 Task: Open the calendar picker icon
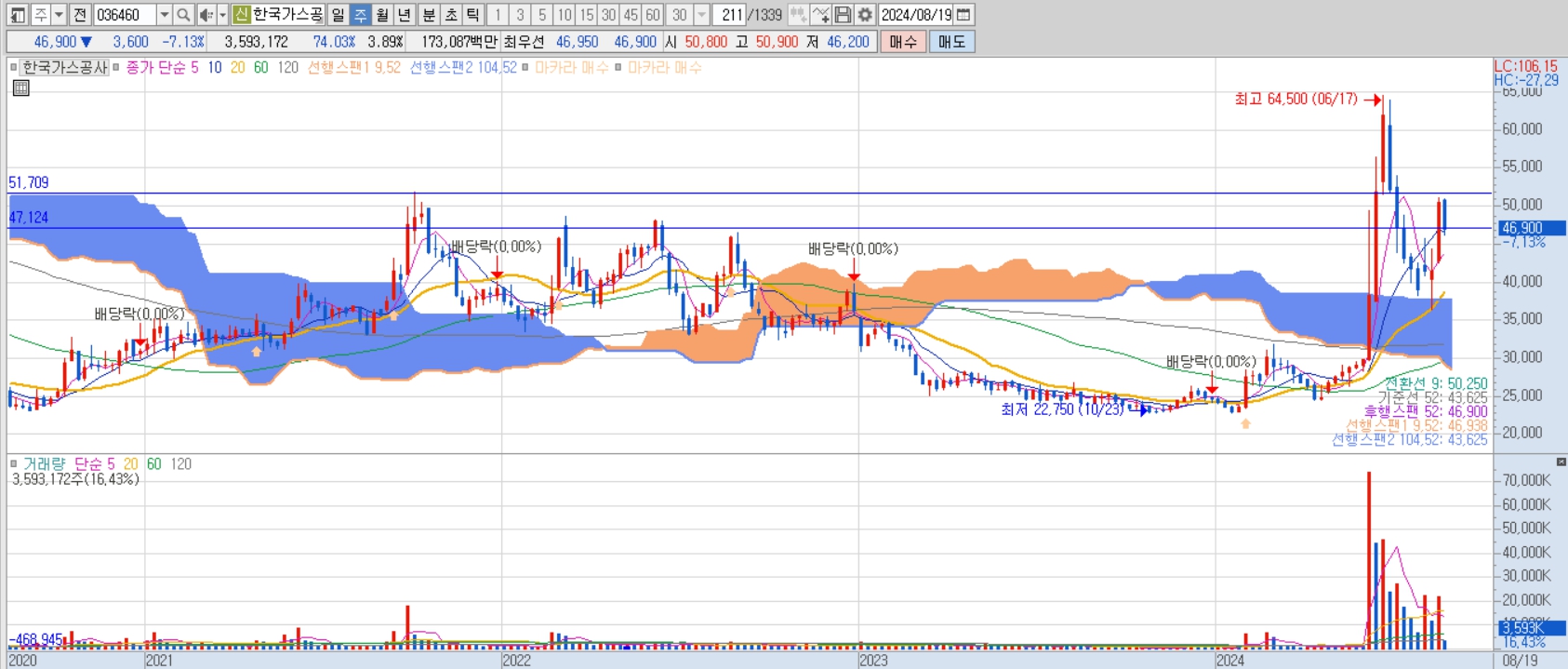pyautogui.click(x=963, y=15)
